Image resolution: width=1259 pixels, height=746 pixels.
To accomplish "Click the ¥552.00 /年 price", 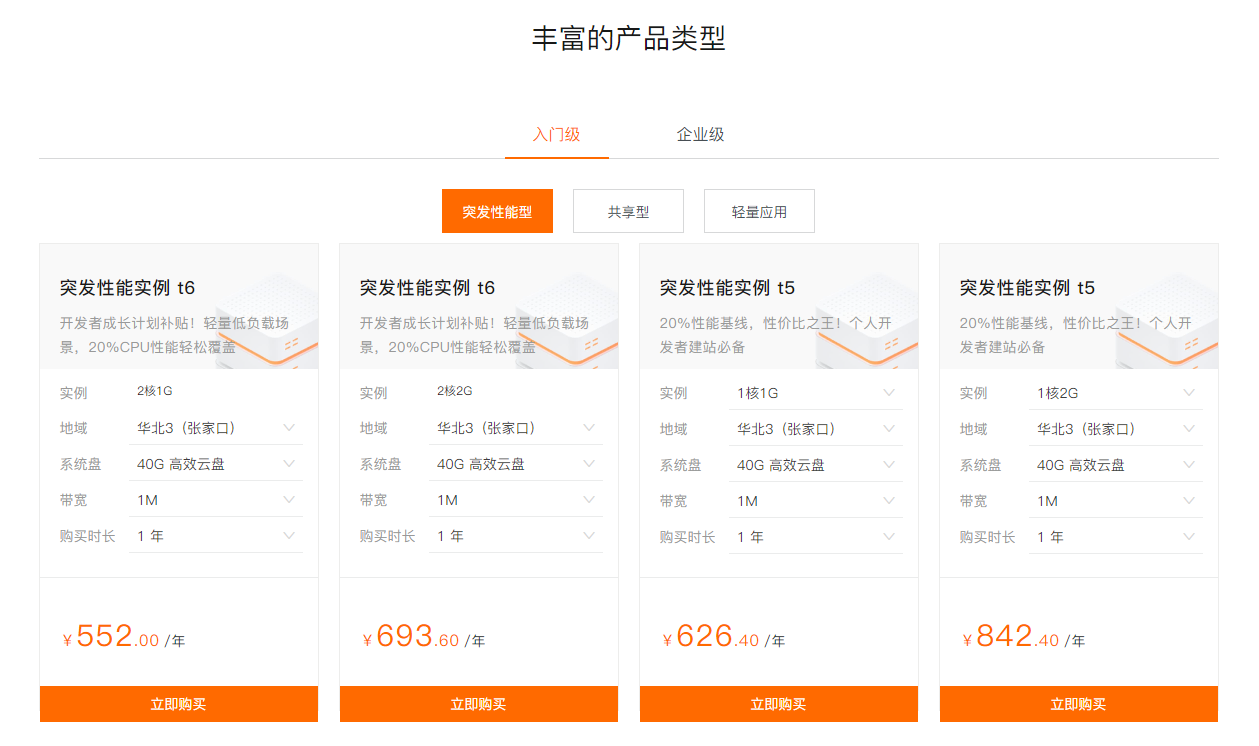I will click(x=124, y=637).
